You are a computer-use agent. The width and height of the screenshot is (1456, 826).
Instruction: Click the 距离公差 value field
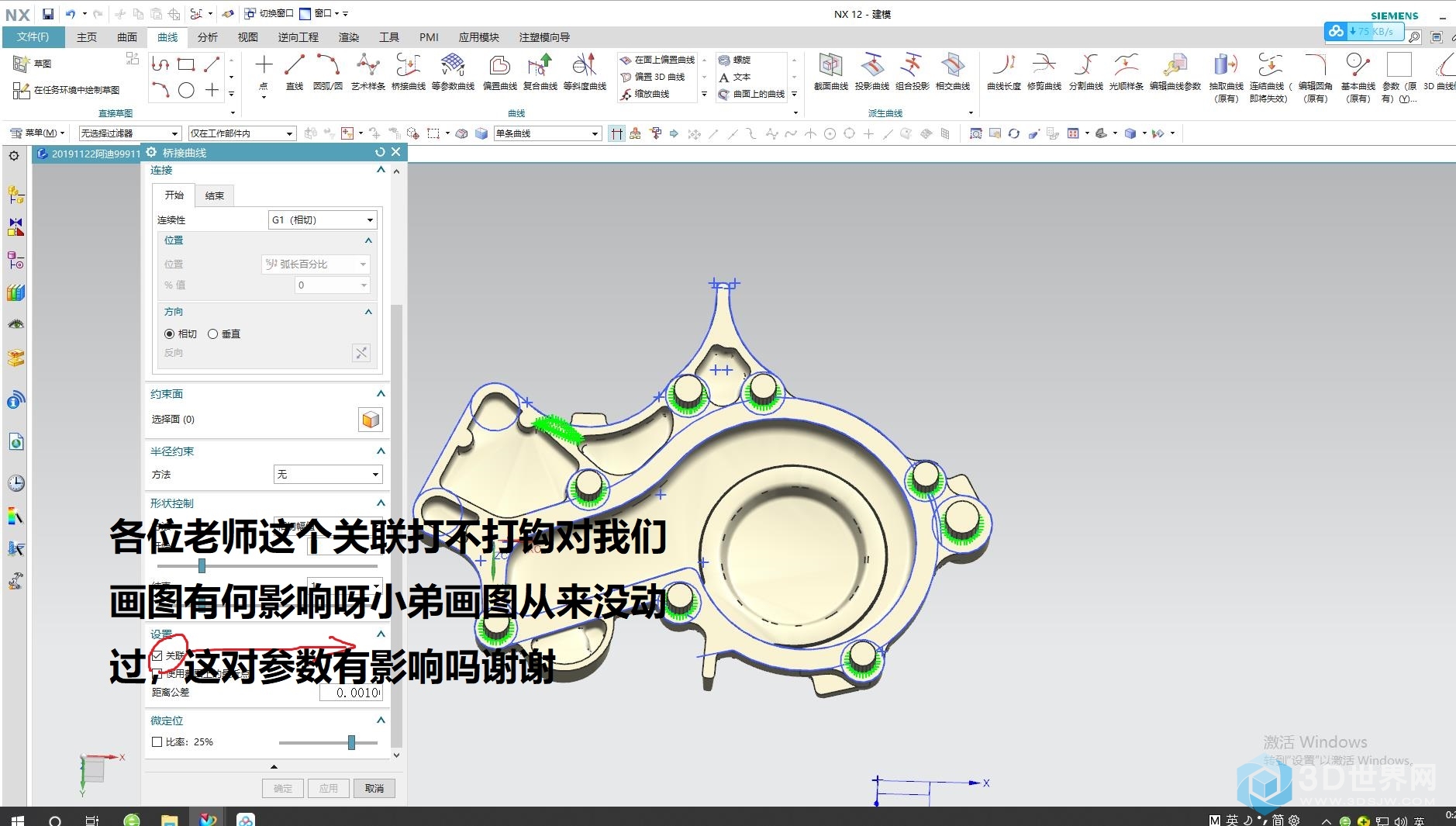pyautogui.click(x=351, y=693)
